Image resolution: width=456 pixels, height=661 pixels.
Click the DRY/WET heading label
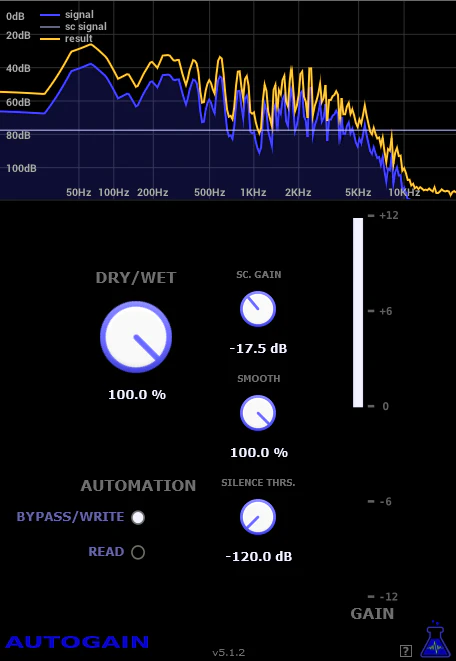136,278
